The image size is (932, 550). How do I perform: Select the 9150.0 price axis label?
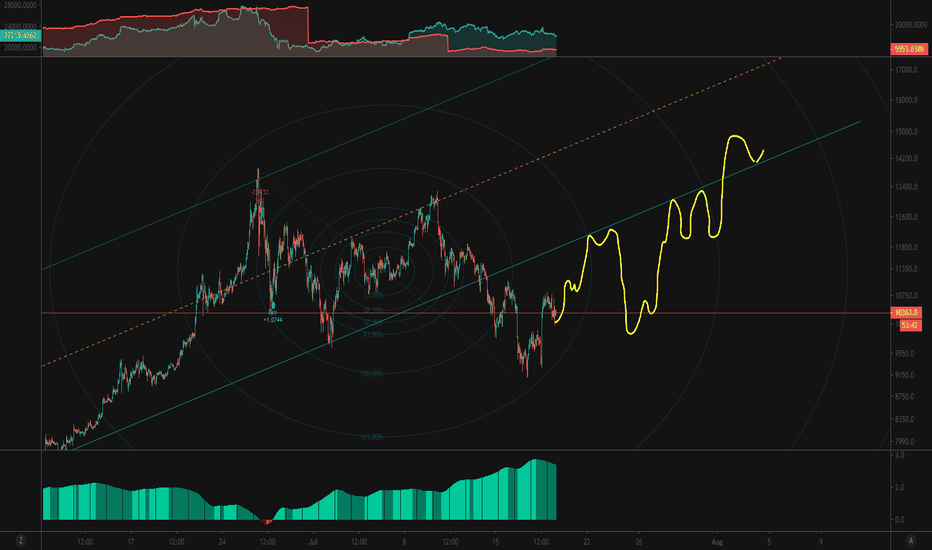pyautogui.click(x=905, y=375)
